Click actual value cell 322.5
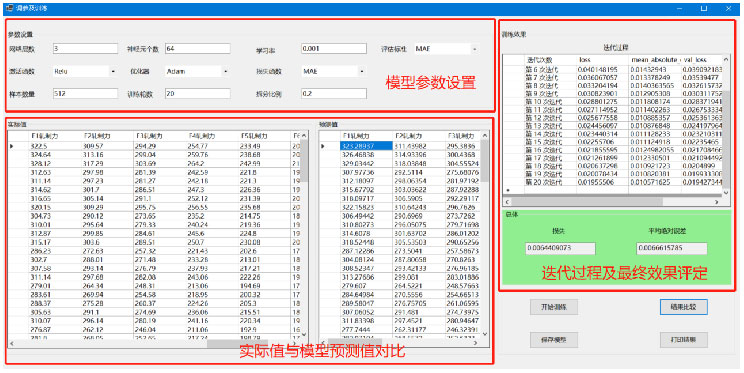The height and width of the screenshot is (373, 744). 38,146
